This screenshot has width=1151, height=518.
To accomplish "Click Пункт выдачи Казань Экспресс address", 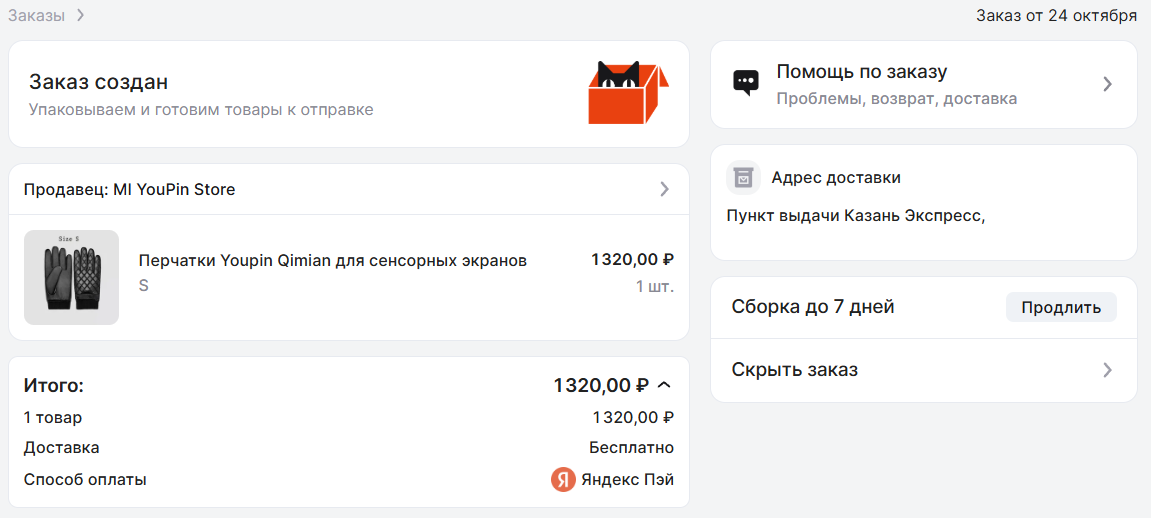I will tap(856, 215).
